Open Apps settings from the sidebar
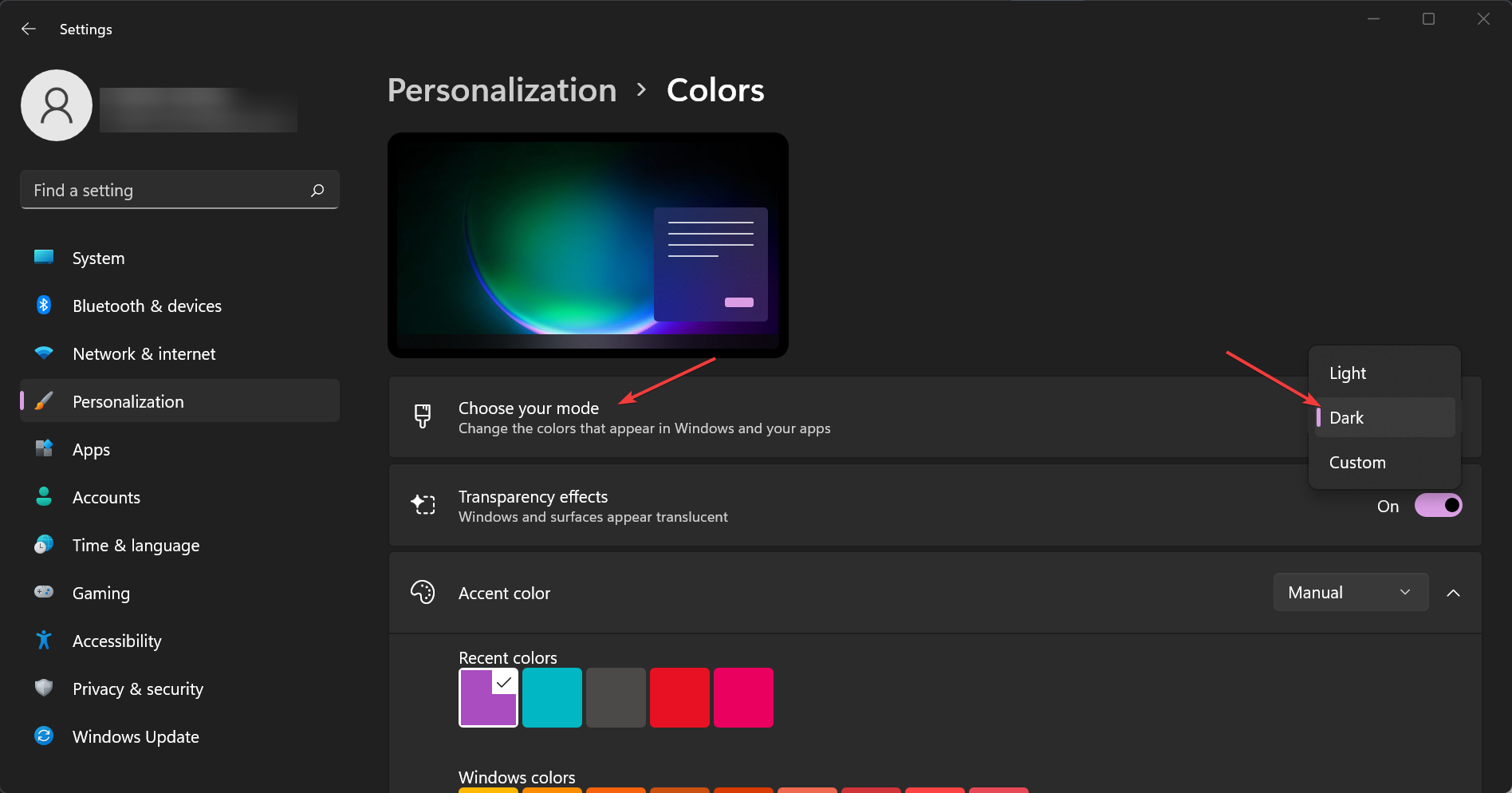 [x=91, y=449]
